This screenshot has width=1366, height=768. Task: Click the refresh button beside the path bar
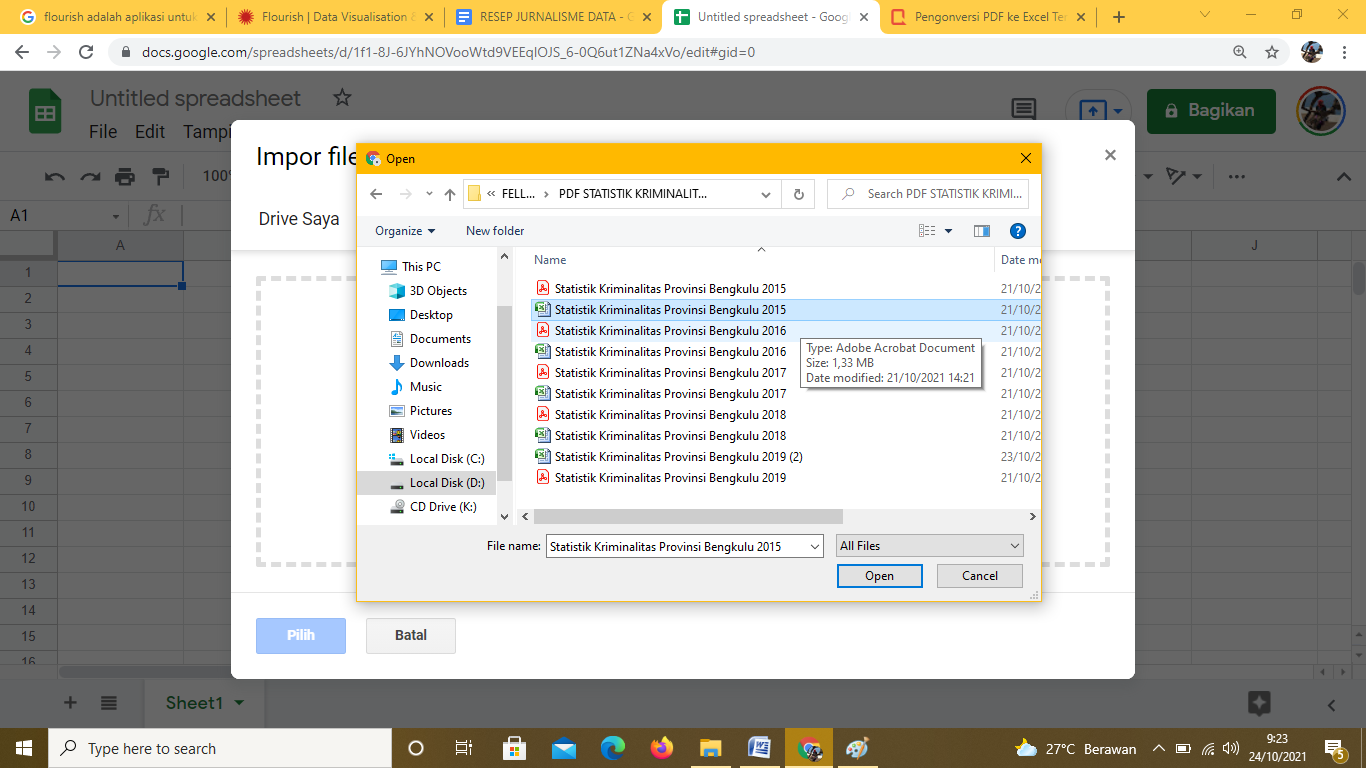[798, 194]
